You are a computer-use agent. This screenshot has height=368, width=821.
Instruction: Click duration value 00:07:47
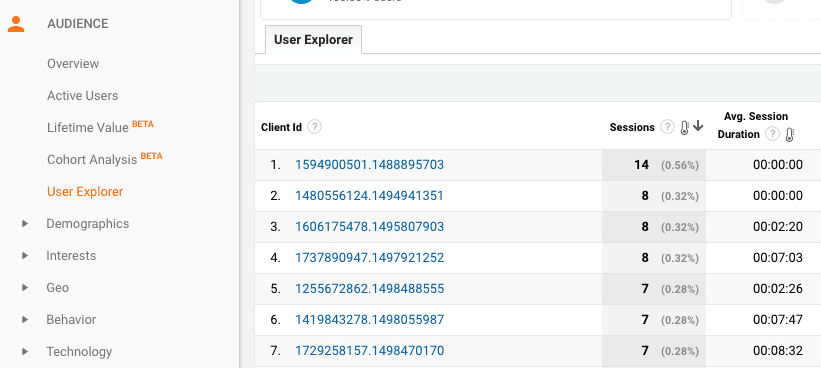pos(778,319)
